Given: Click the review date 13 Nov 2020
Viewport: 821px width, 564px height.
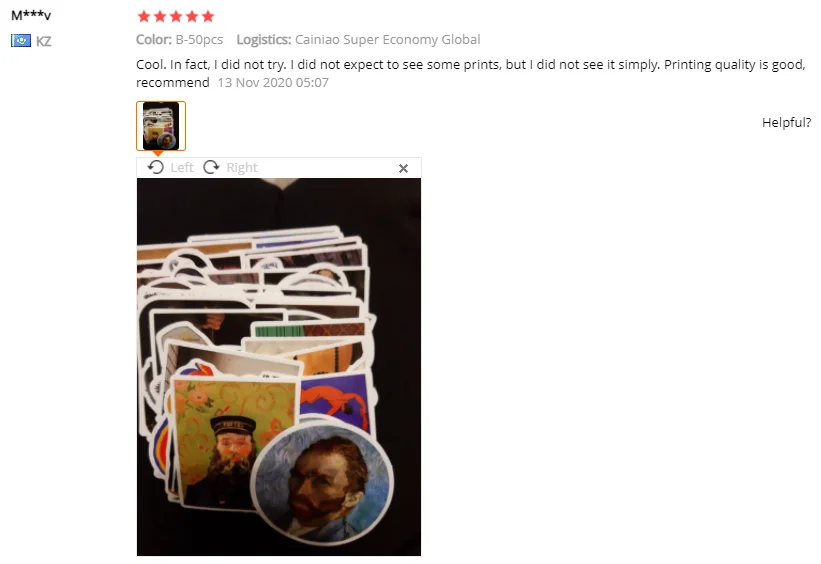Looking at the screenshot, I should [x=273, y=83].
